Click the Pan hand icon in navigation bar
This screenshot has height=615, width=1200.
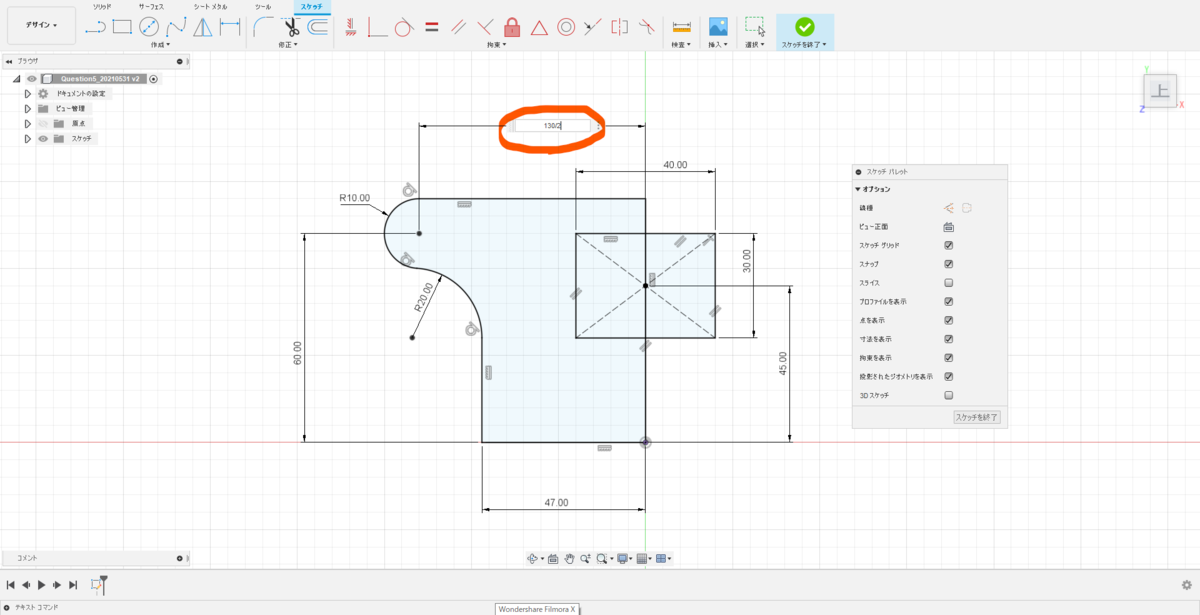[569, 558]
